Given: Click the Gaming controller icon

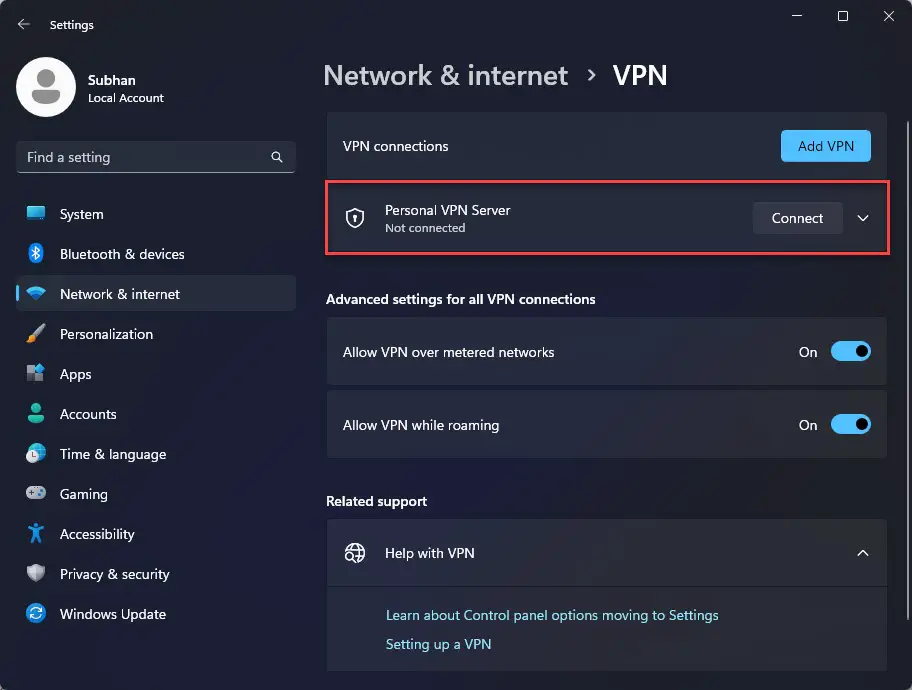Looking at the screenshot, I should click(36, 494).
